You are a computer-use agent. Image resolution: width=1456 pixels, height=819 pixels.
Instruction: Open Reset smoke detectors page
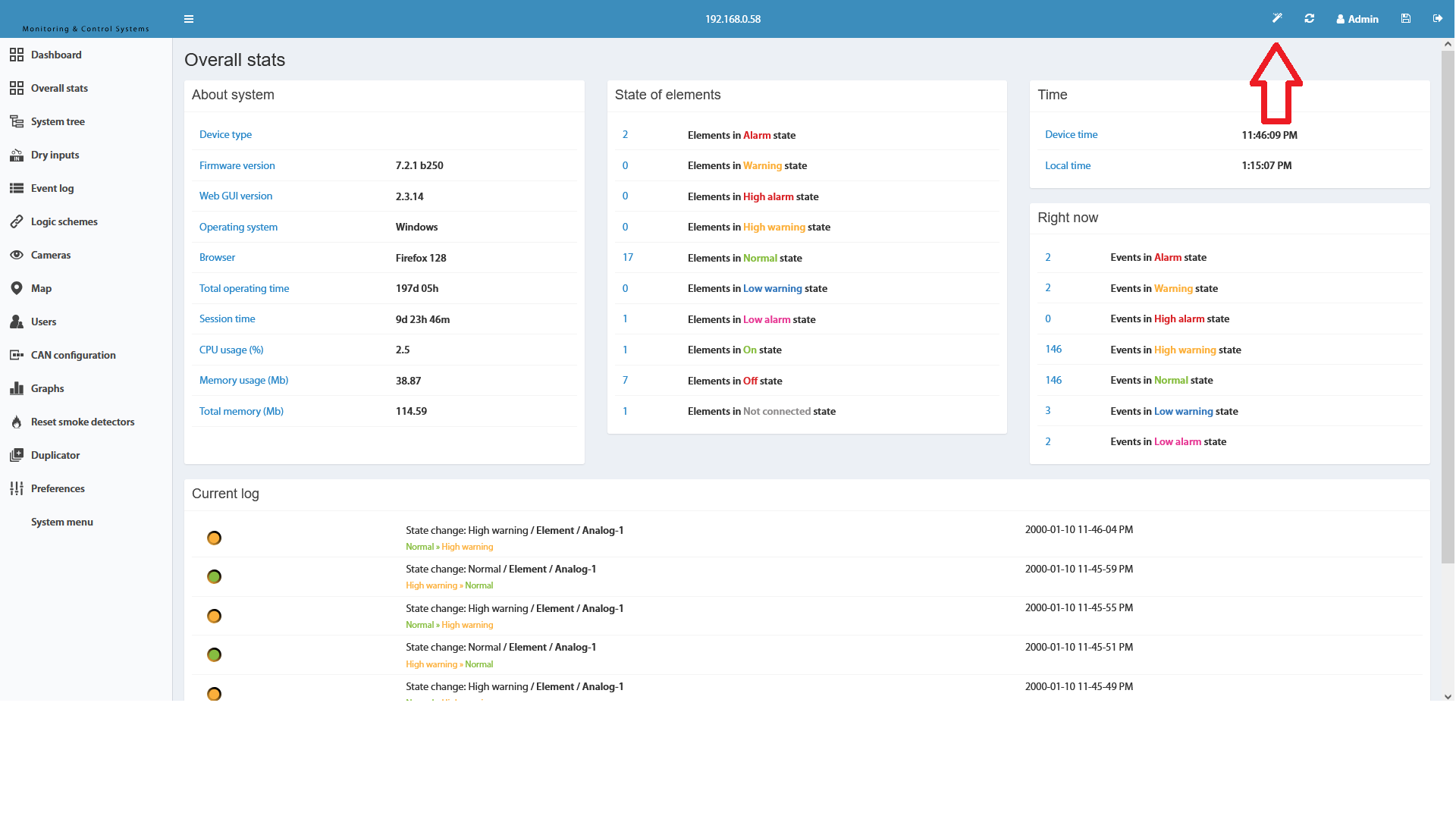tap(83, 422)
